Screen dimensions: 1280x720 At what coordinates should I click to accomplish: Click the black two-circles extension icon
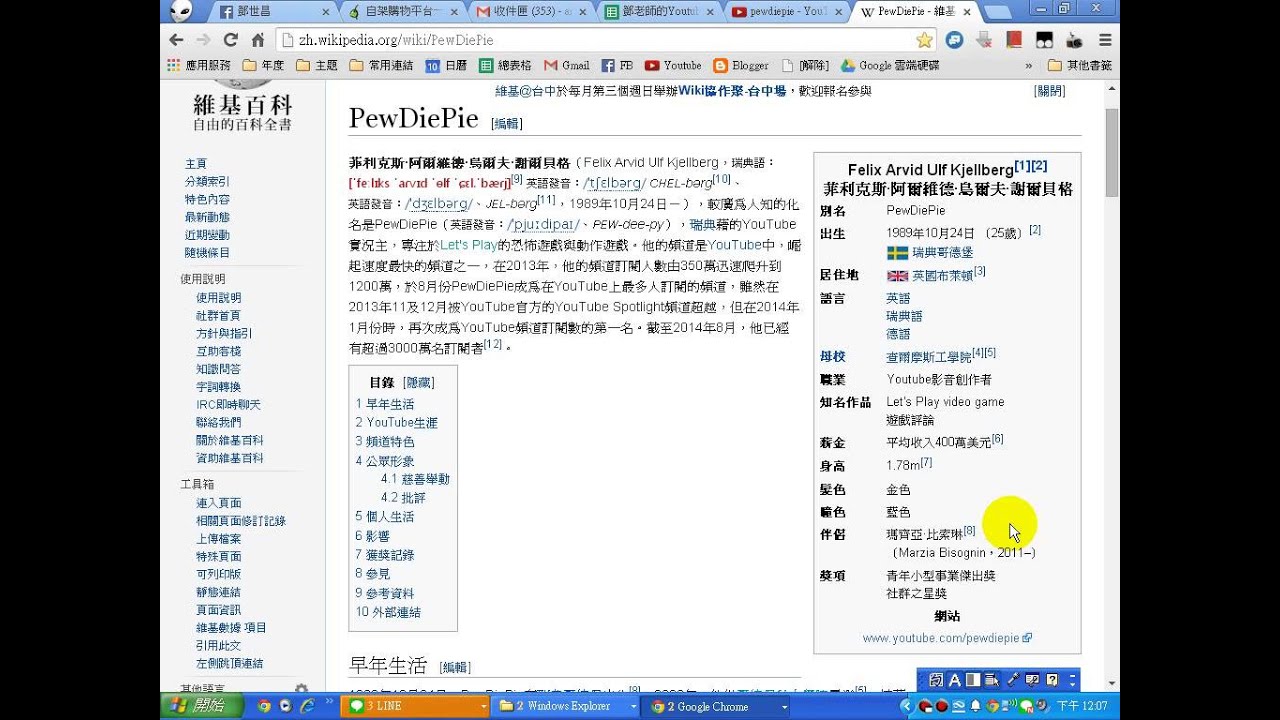(1044, 40)
